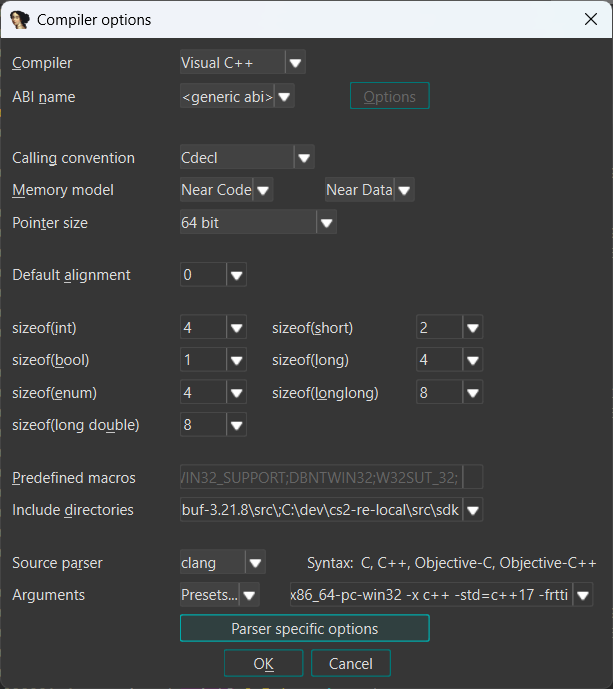
Task: Click the Parser specific options button
Action: click(x=305, y=628)
